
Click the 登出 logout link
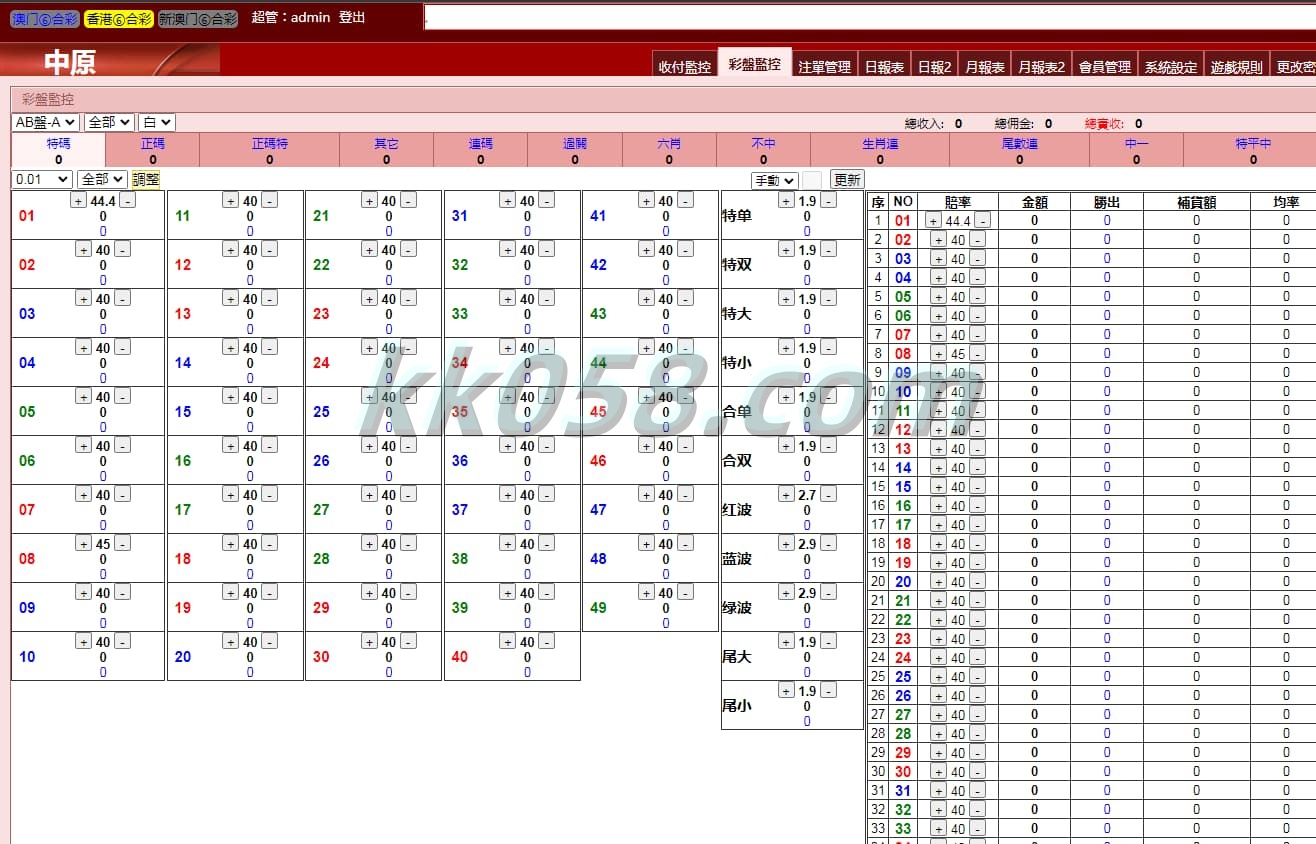tap(352, 18)
